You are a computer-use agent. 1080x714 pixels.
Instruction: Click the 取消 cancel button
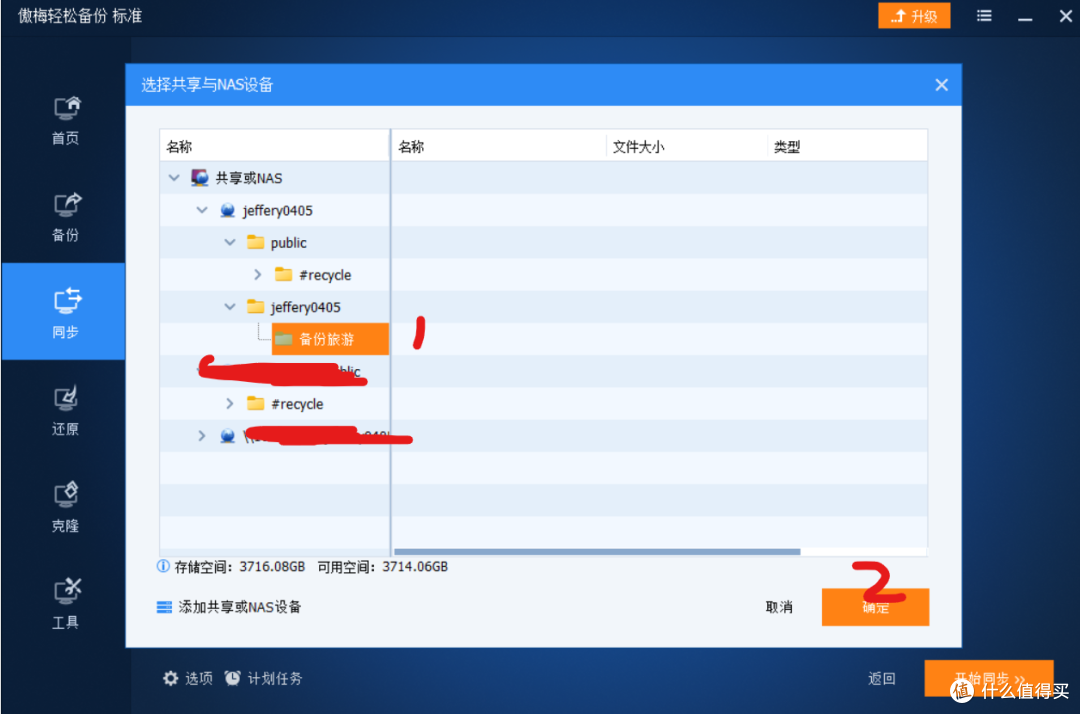tap(779, 607)
